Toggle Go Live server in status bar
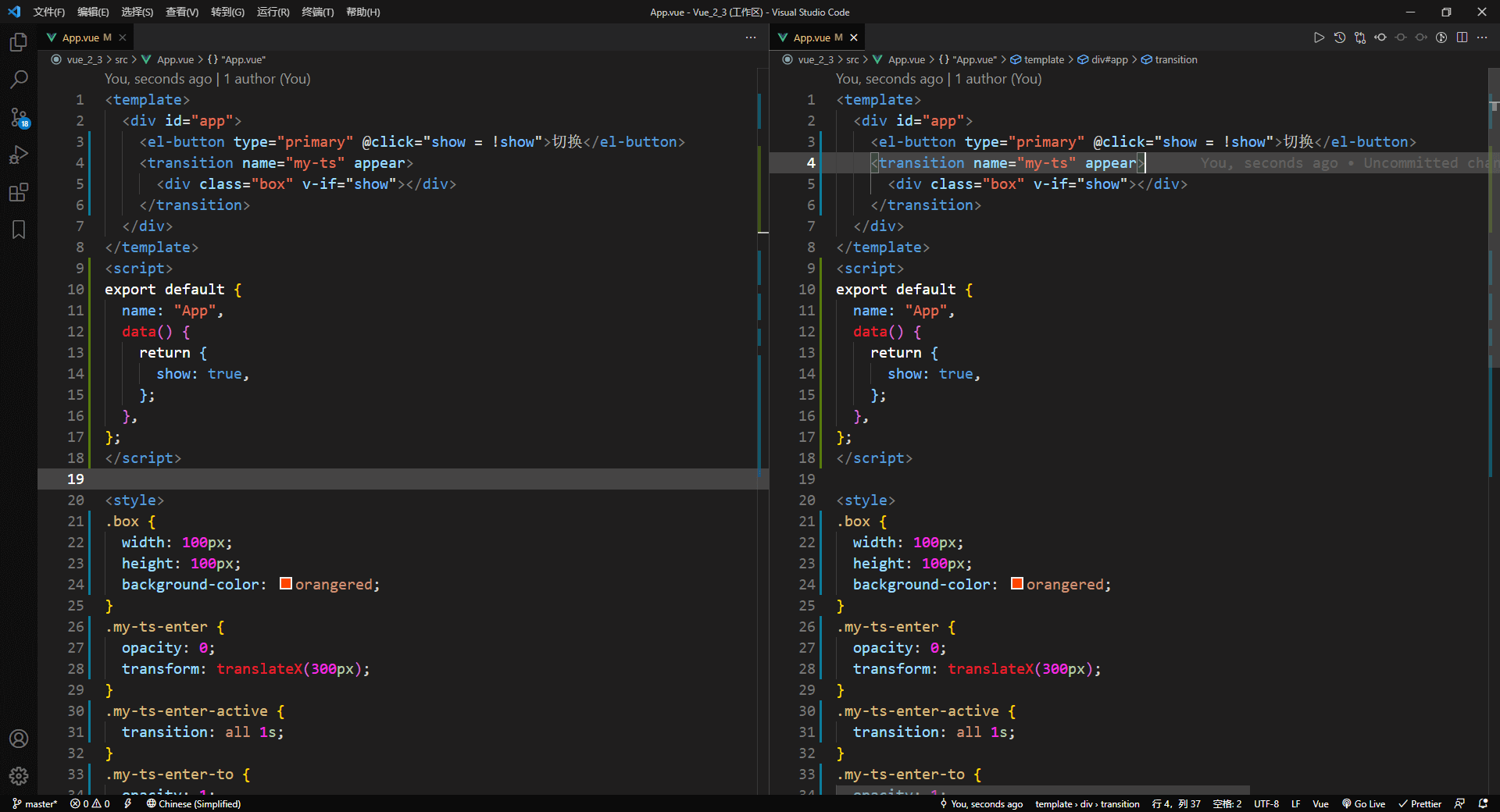This screenshot has width=1500, height=812. (1363, 803)
